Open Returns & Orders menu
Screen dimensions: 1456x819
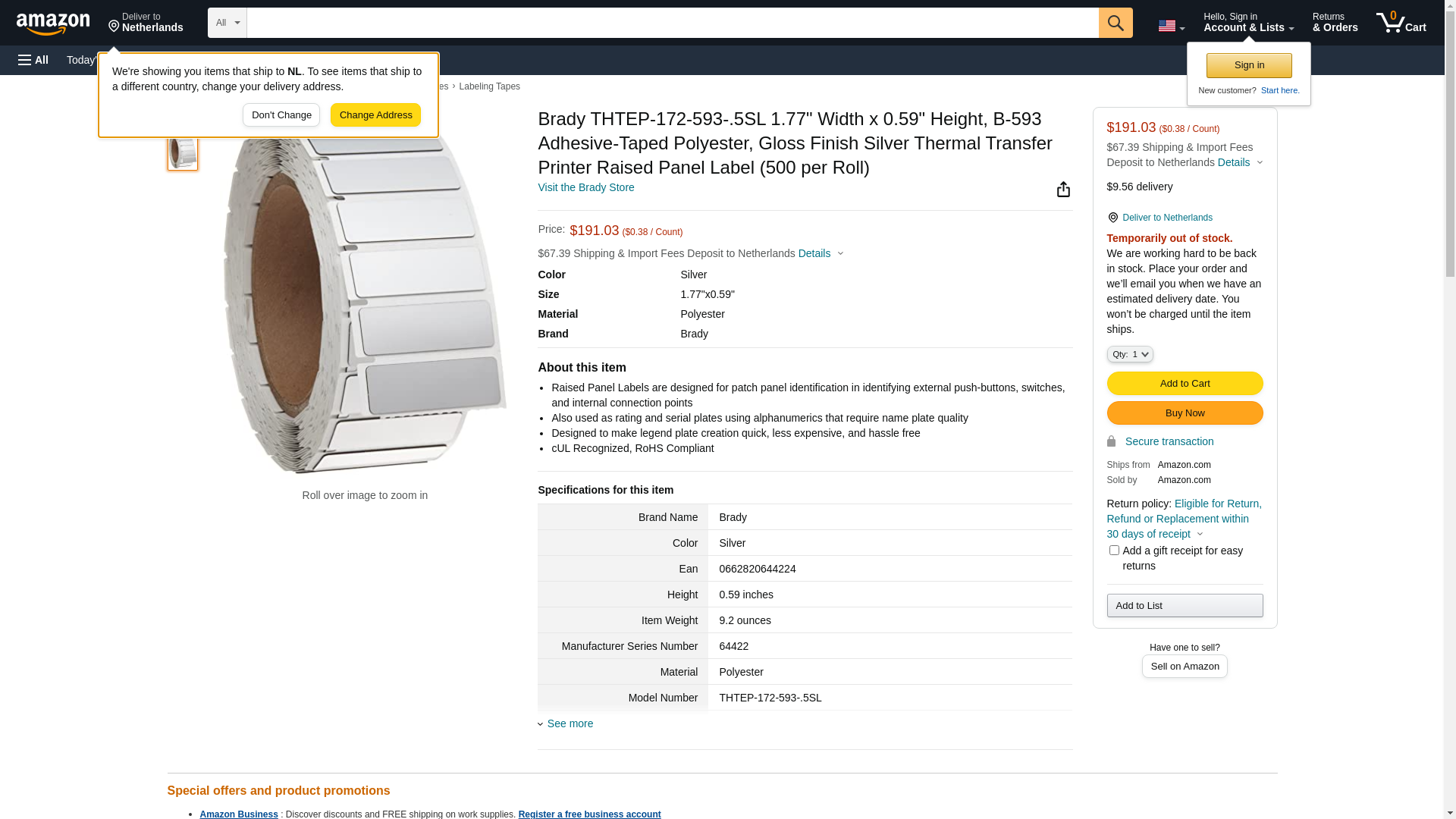pos(1334,23)
